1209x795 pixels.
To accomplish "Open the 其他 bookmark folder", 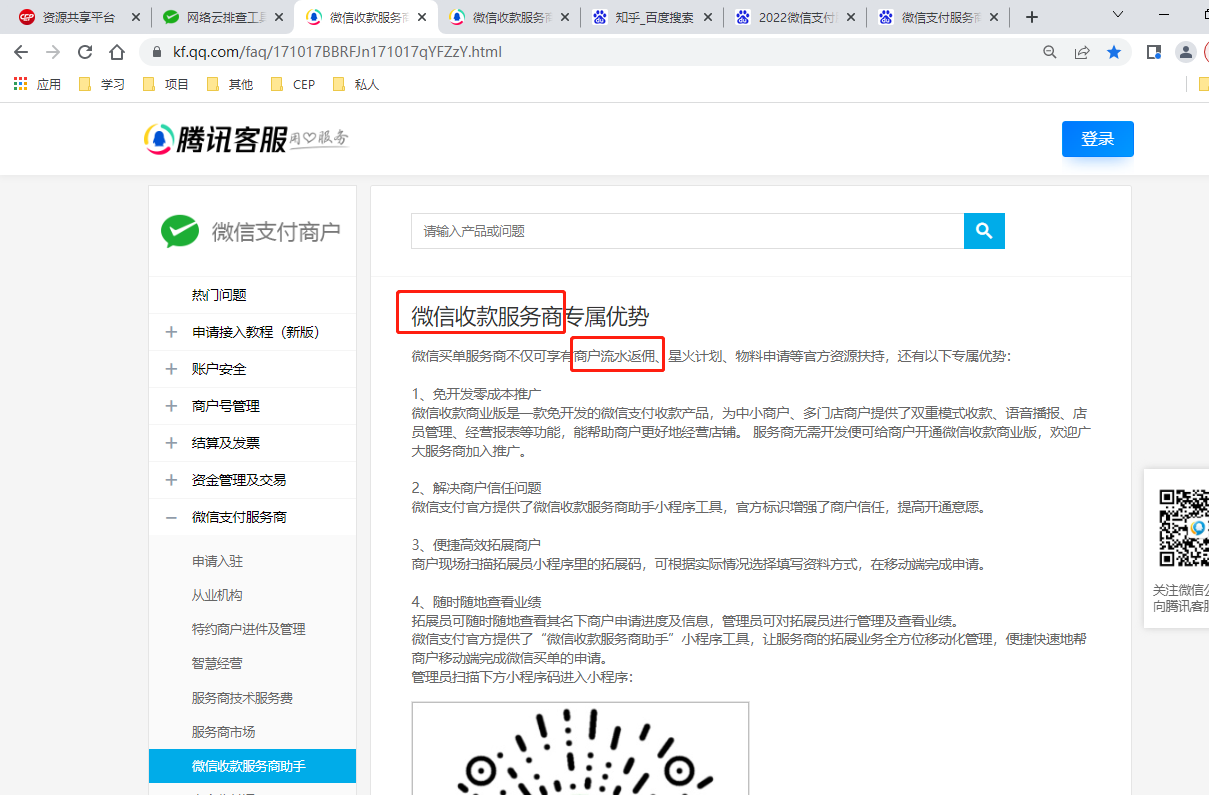I will click(x=230, y=84).
